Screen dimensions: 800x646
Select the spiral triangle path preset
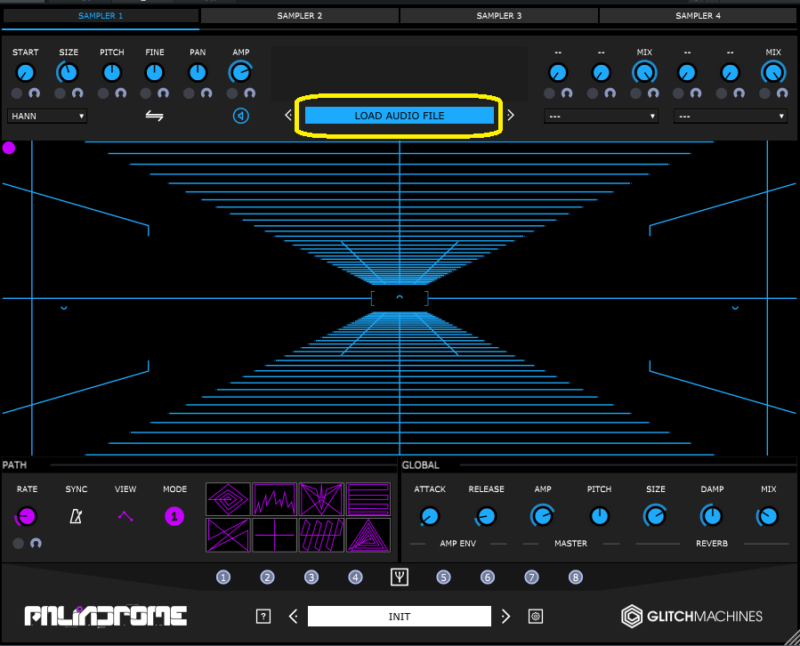click(x=368, y=535)
